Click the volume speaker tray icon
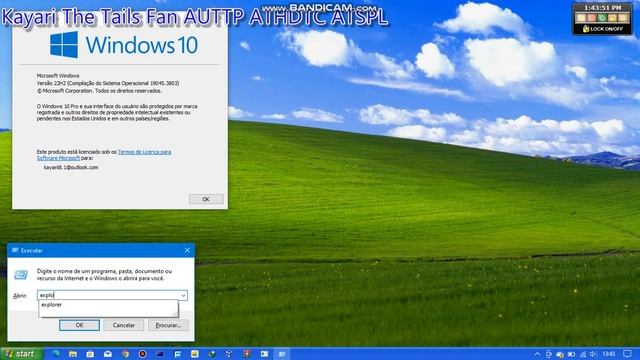Image resolution: width=640 pixels, height=360 pixels. click(593, 354)
